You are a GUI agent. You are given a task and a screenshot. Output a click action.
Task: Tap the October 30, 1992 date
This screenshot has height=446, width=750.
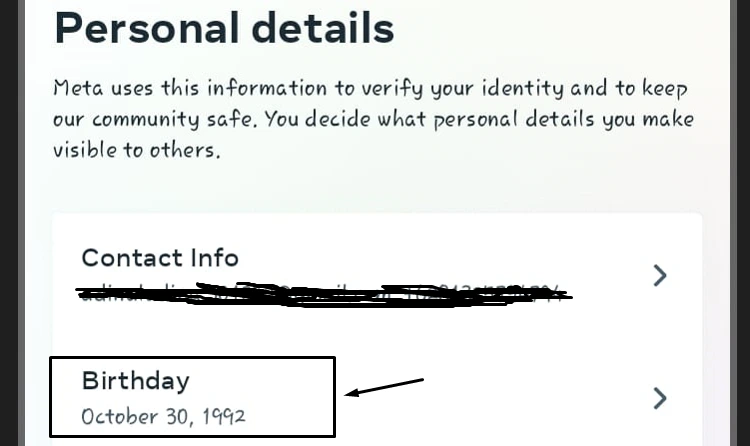point(164,416)
